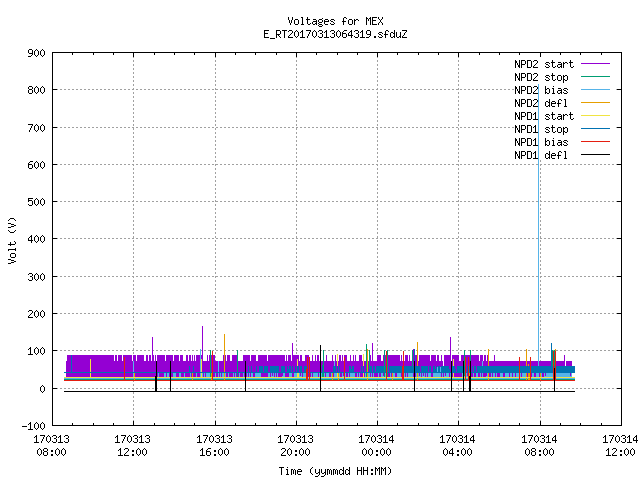Click the 'NPD2 stop' legend label

541,77
